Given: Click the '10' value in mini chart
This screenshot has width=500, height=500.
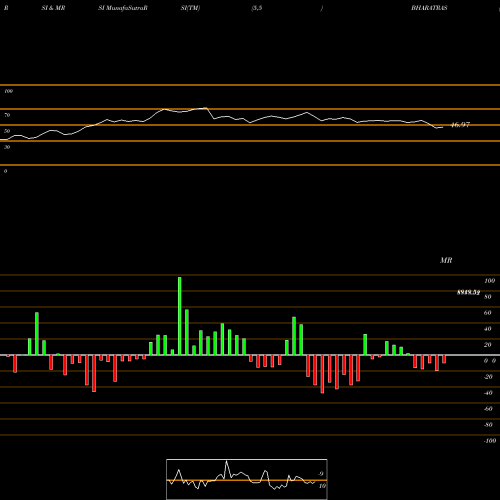Looking at the screenshot, I should coord(322,486).
